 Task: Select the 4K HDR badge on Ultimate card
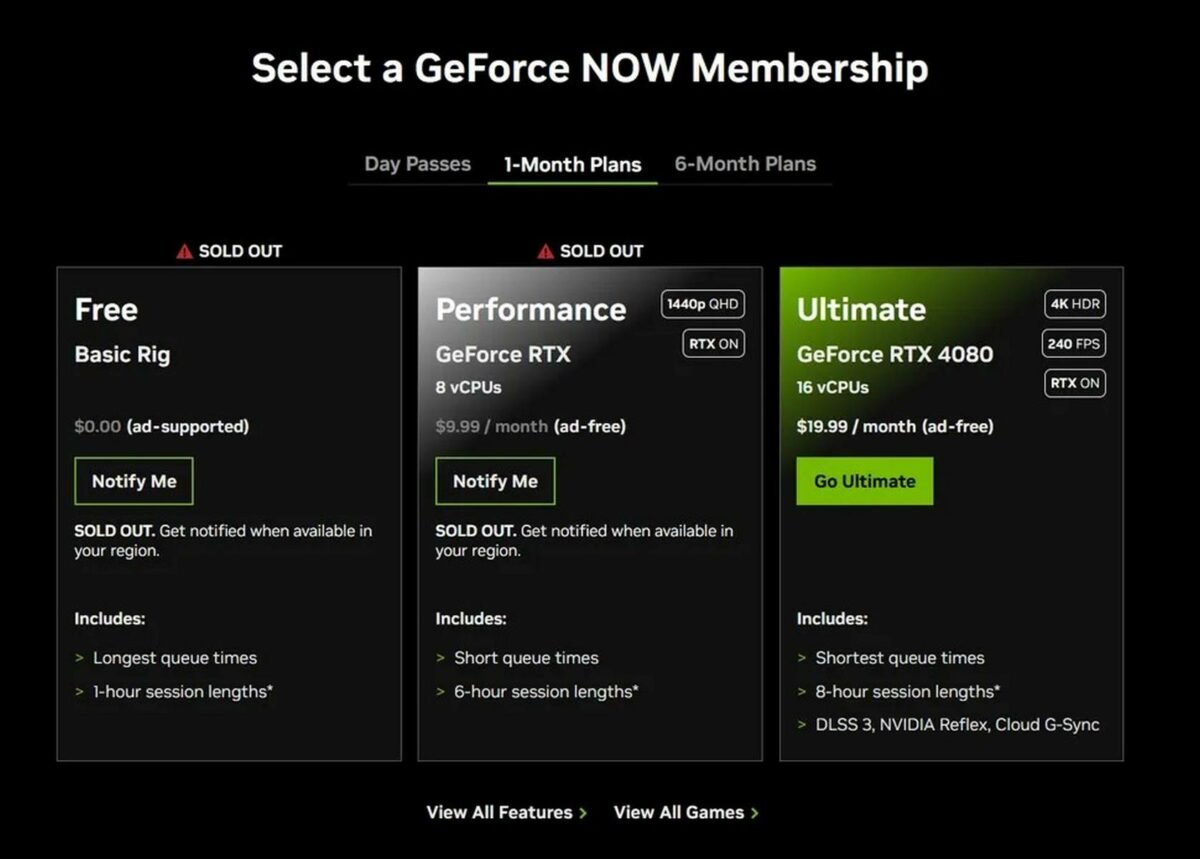pos(1074,304)
